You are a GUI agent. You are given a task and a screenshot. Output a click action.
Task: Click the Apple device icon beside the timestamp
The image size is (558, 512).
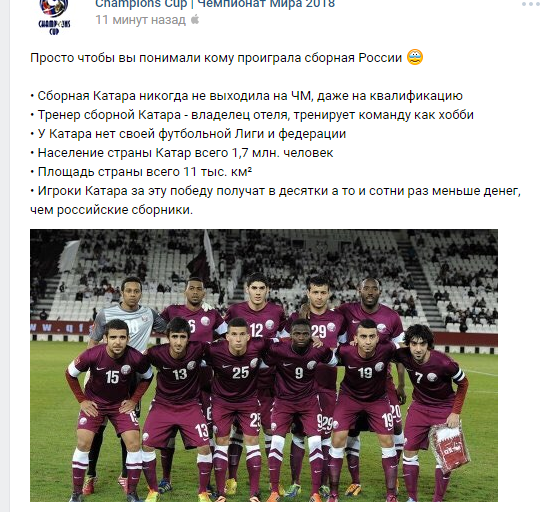(x=195, y=20)
